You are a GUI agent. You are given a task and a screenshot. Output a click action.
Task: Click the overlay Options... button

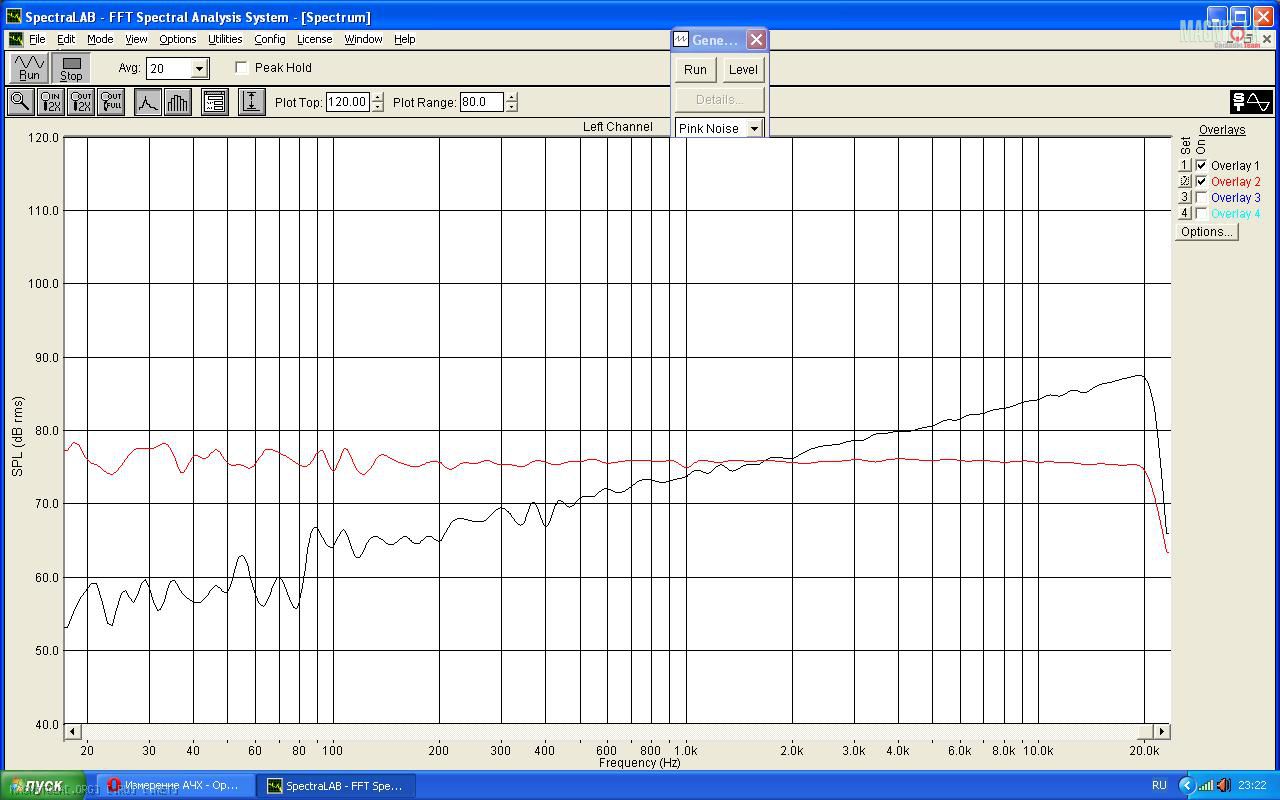click(x=1207, y=232)
